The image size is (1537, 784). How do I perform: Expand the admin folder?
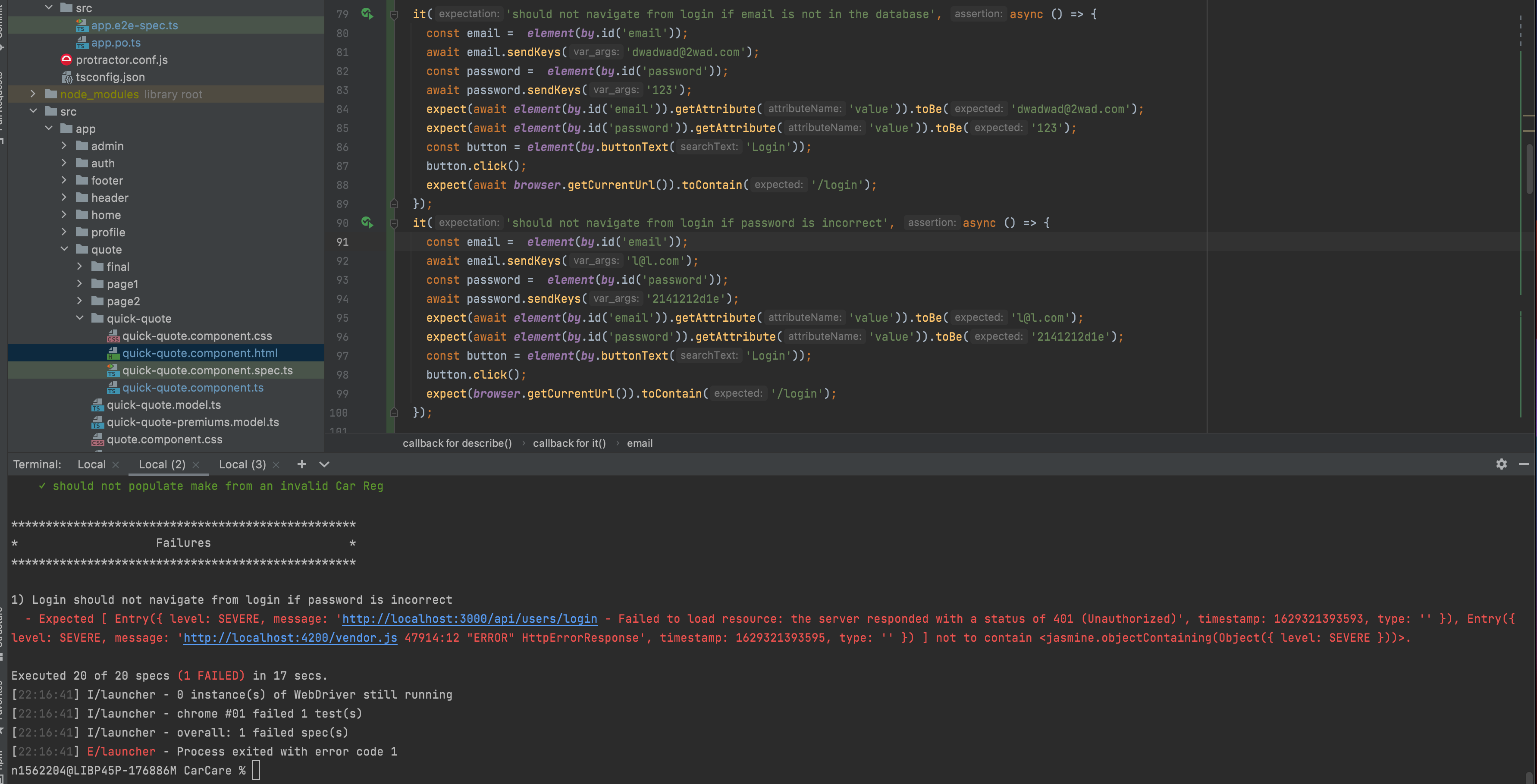[64, 146]
